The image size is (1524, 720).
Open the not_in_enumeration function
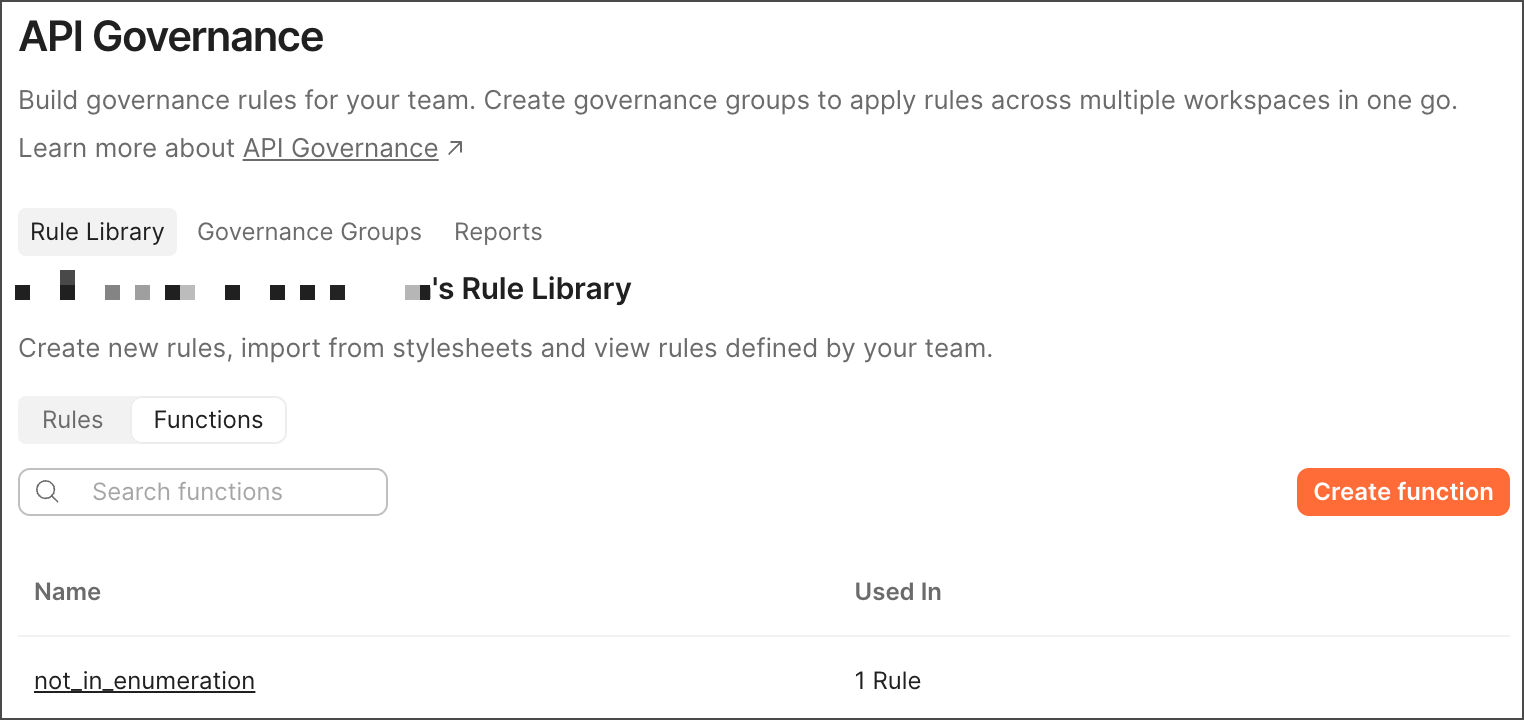144,680
